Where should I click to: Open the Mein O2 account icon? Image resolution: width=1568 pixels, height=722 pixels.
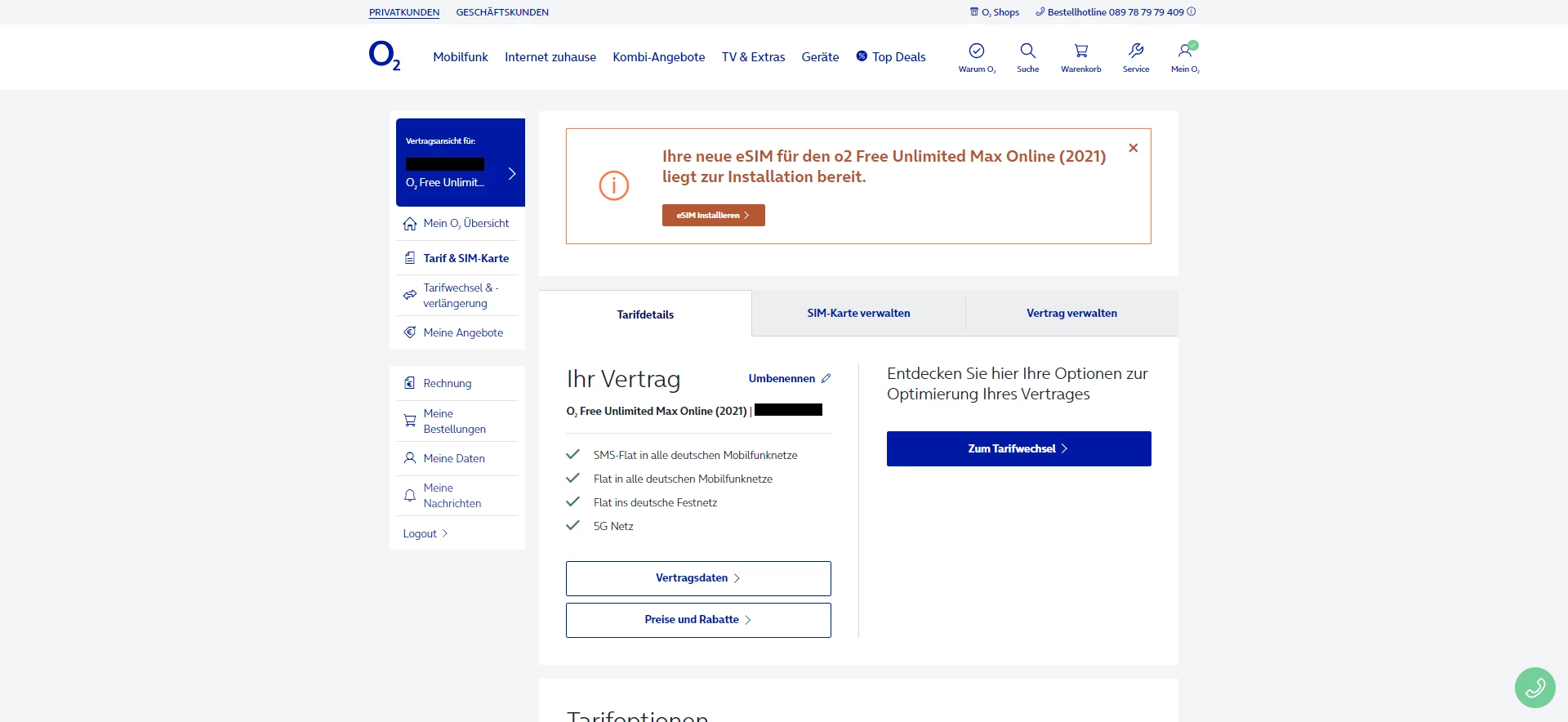click(1185, 51)
